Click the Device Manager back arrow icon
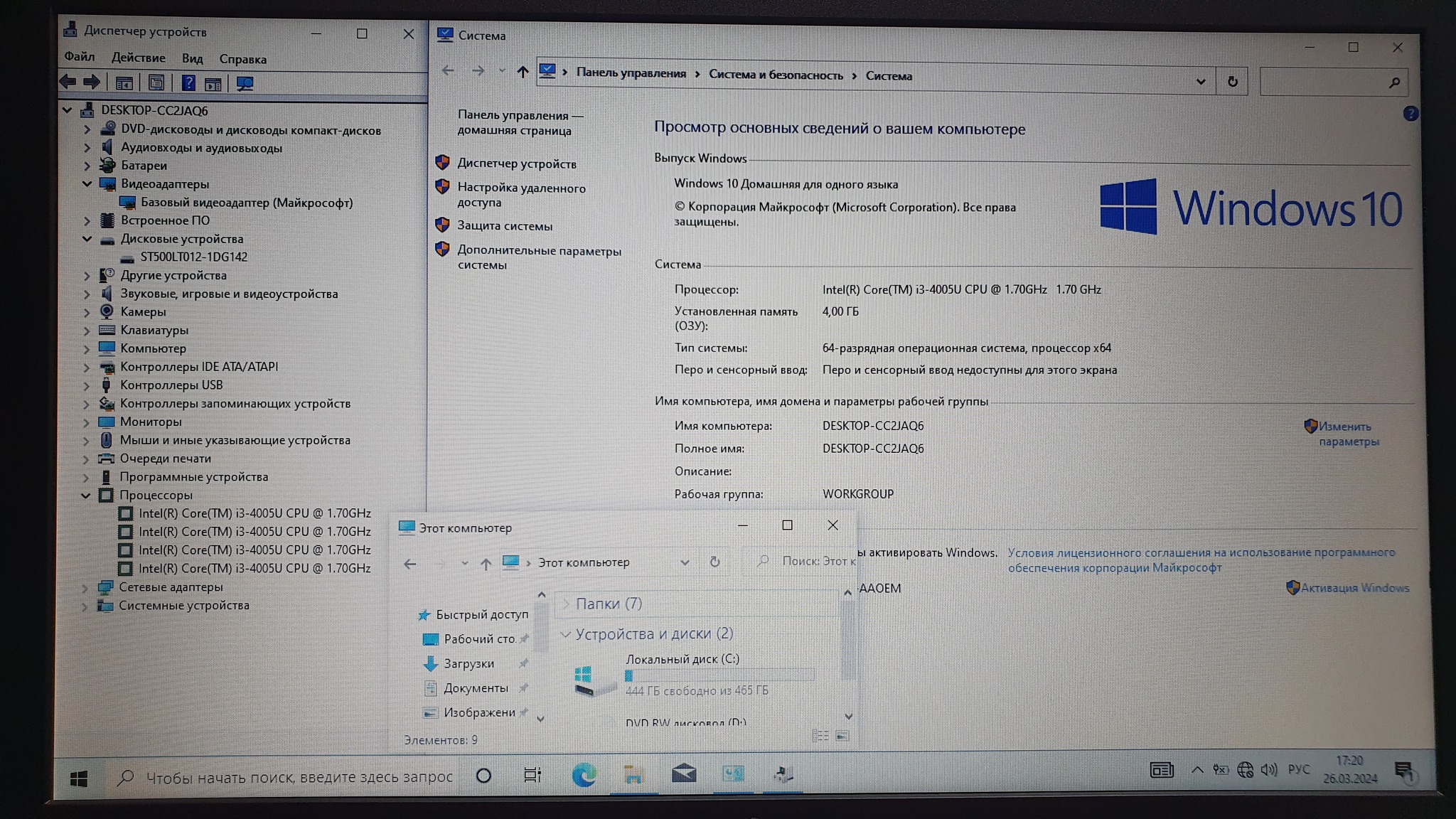Viewport: 1456px width, 819px height. click(68, 82)
